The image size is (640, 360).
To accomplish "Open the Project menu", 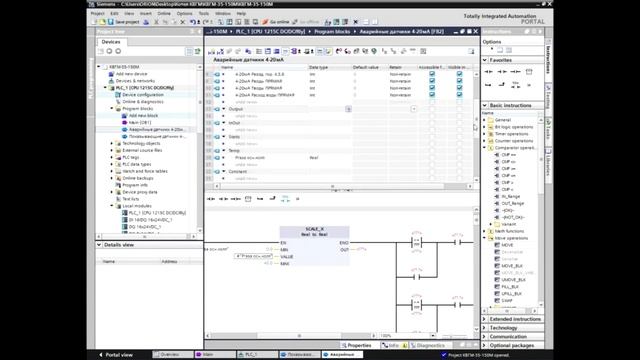I will [98, 13].
